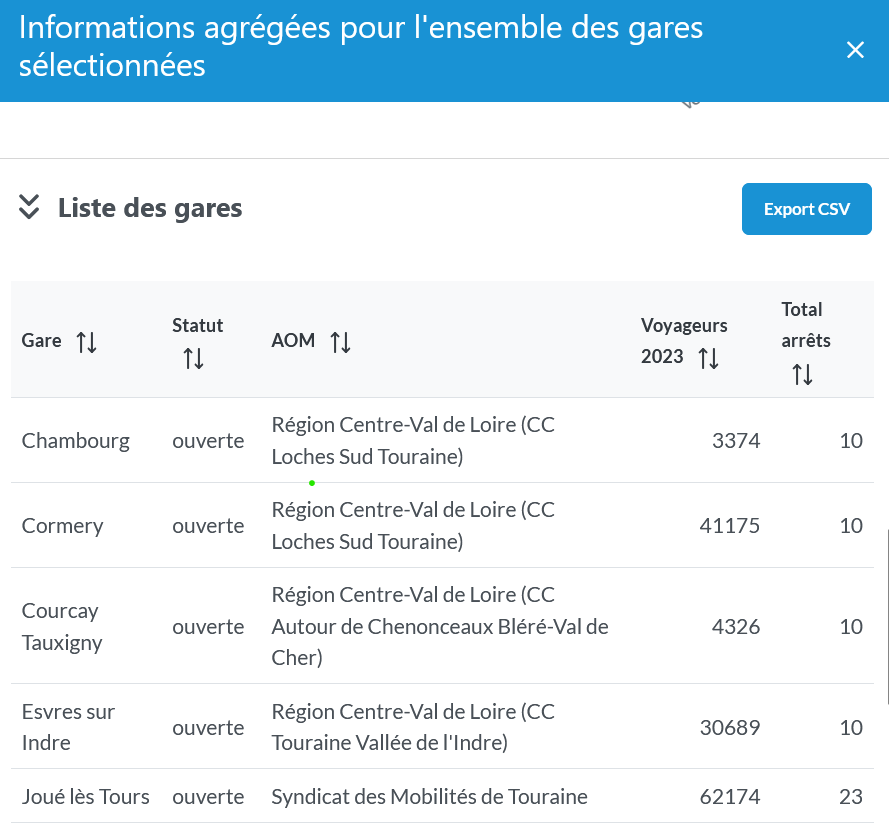
Task: Click the 62174 passengers value
Action: point(729,797)
